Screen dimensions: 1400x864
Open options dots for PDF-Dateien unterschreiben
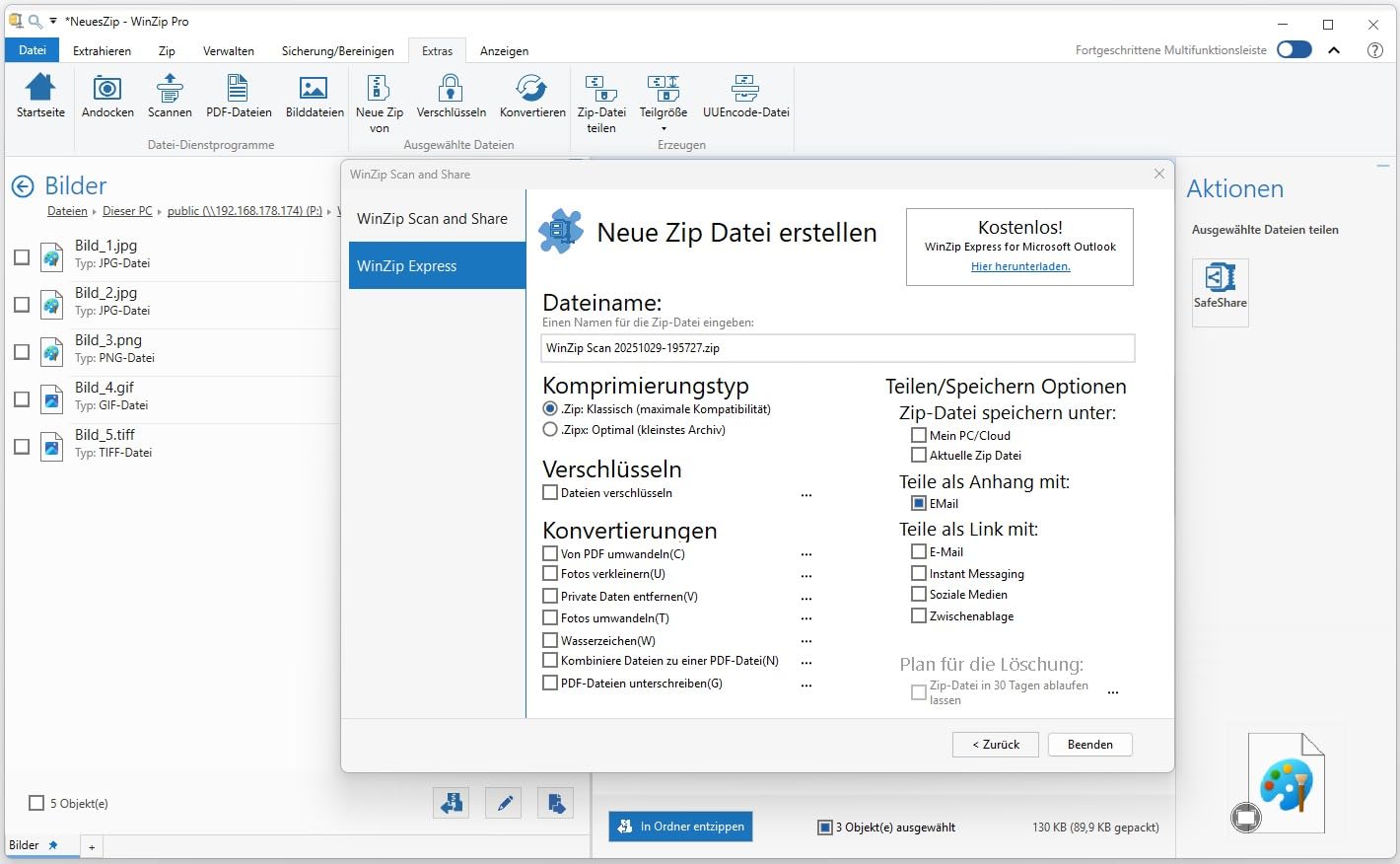pyautogui.click(x=806, y=685)
